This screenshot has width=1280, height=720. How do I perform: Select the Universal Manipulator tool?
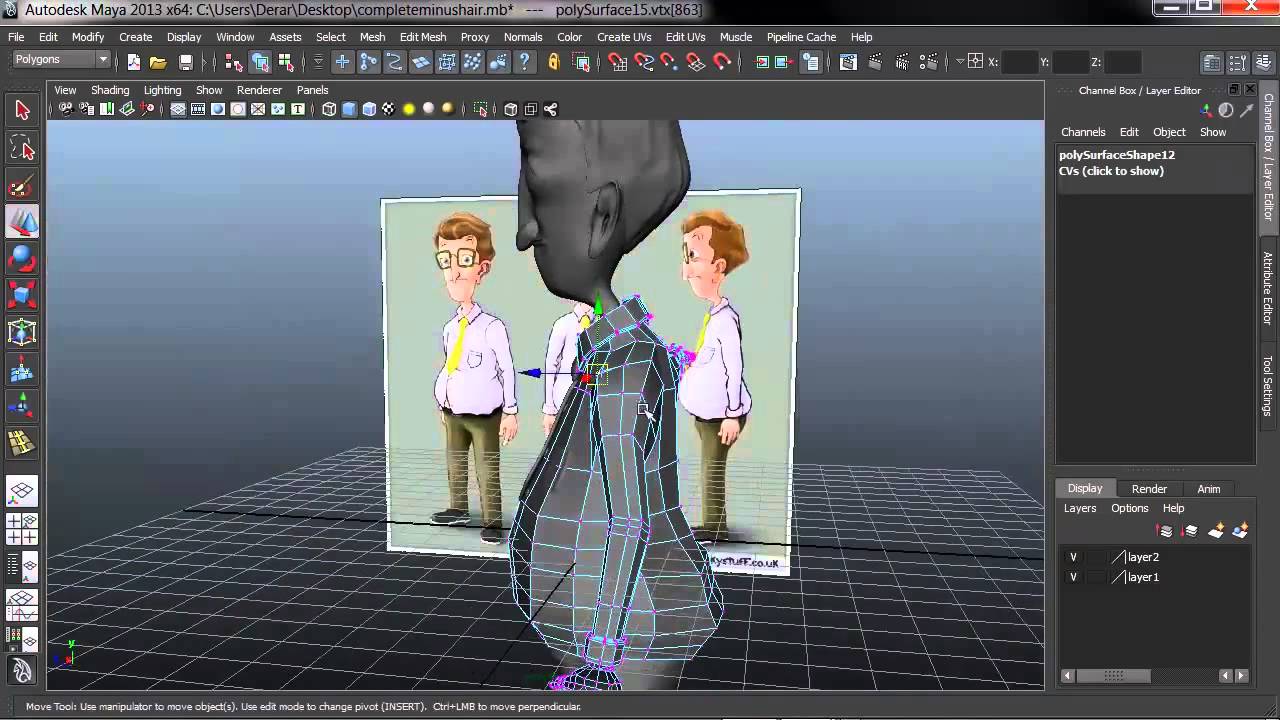(x=22, y=332)
